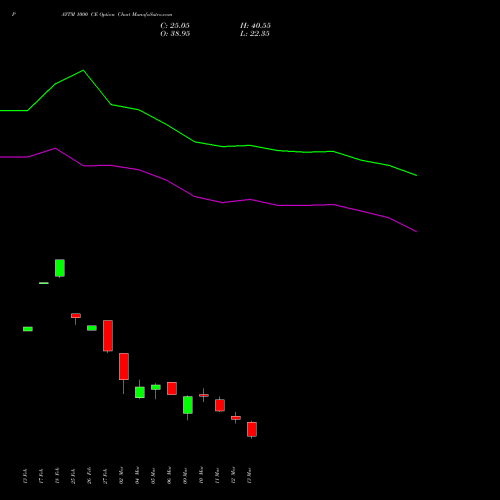
Task: Select the 02 Mar date label
Action: (121, 475)
